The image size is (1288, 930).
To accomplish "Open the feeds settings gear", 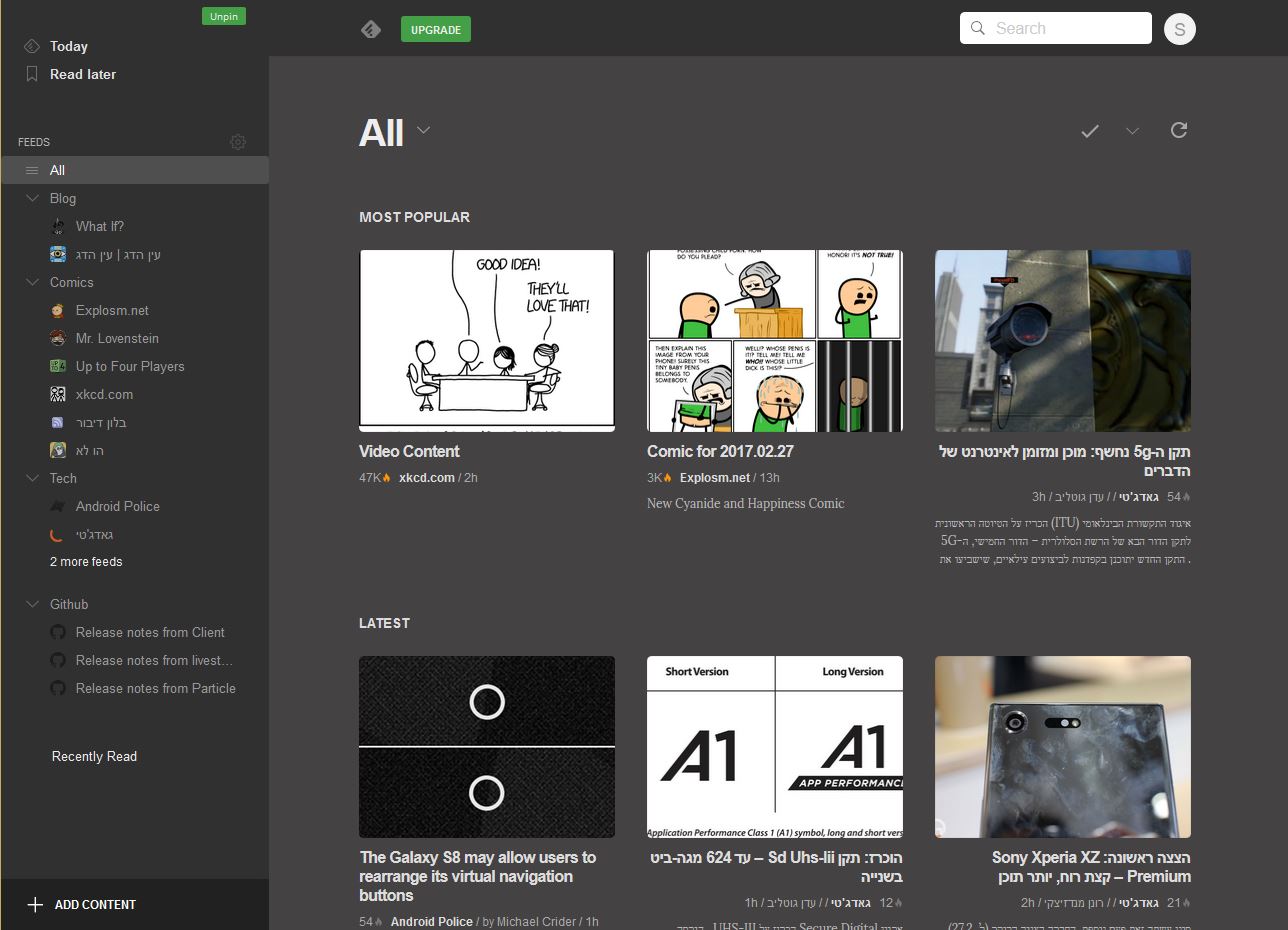I will tap(238, 142).
